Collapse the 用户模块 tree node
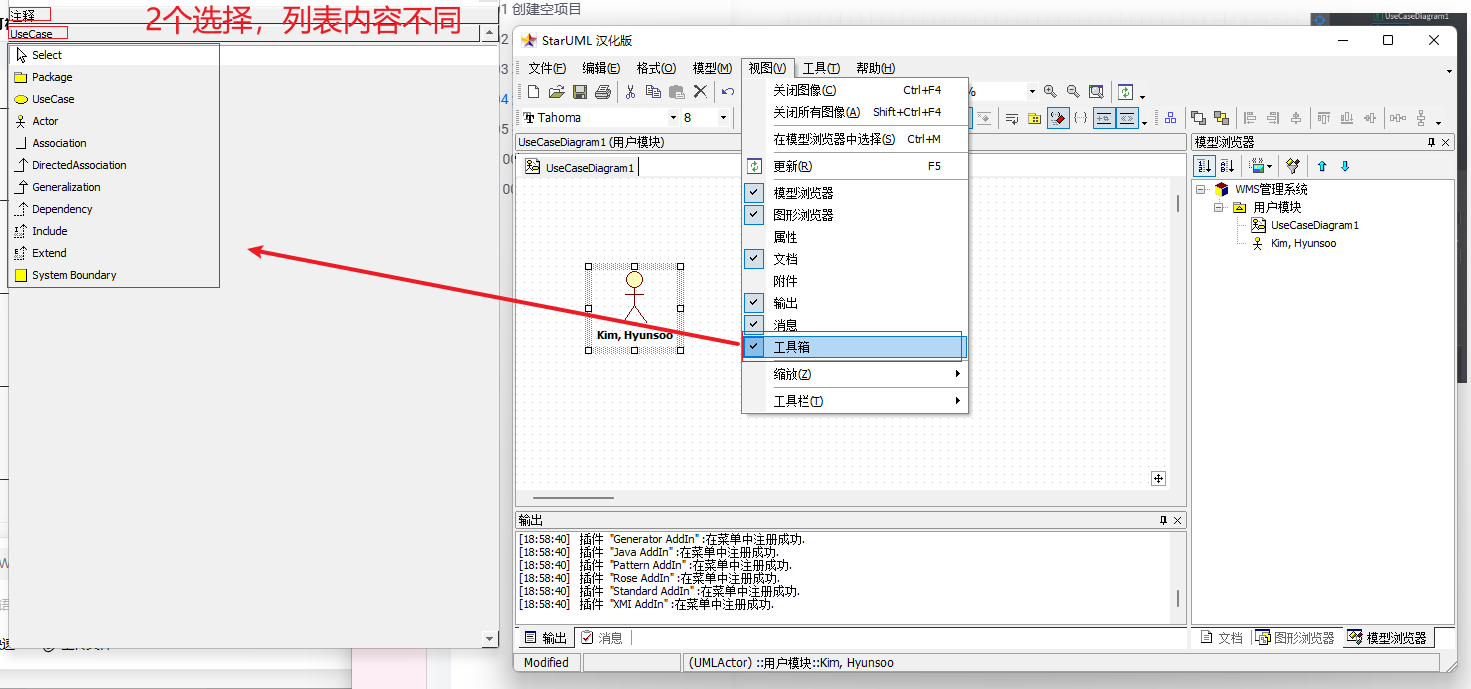 click(x=1219, y=207)
